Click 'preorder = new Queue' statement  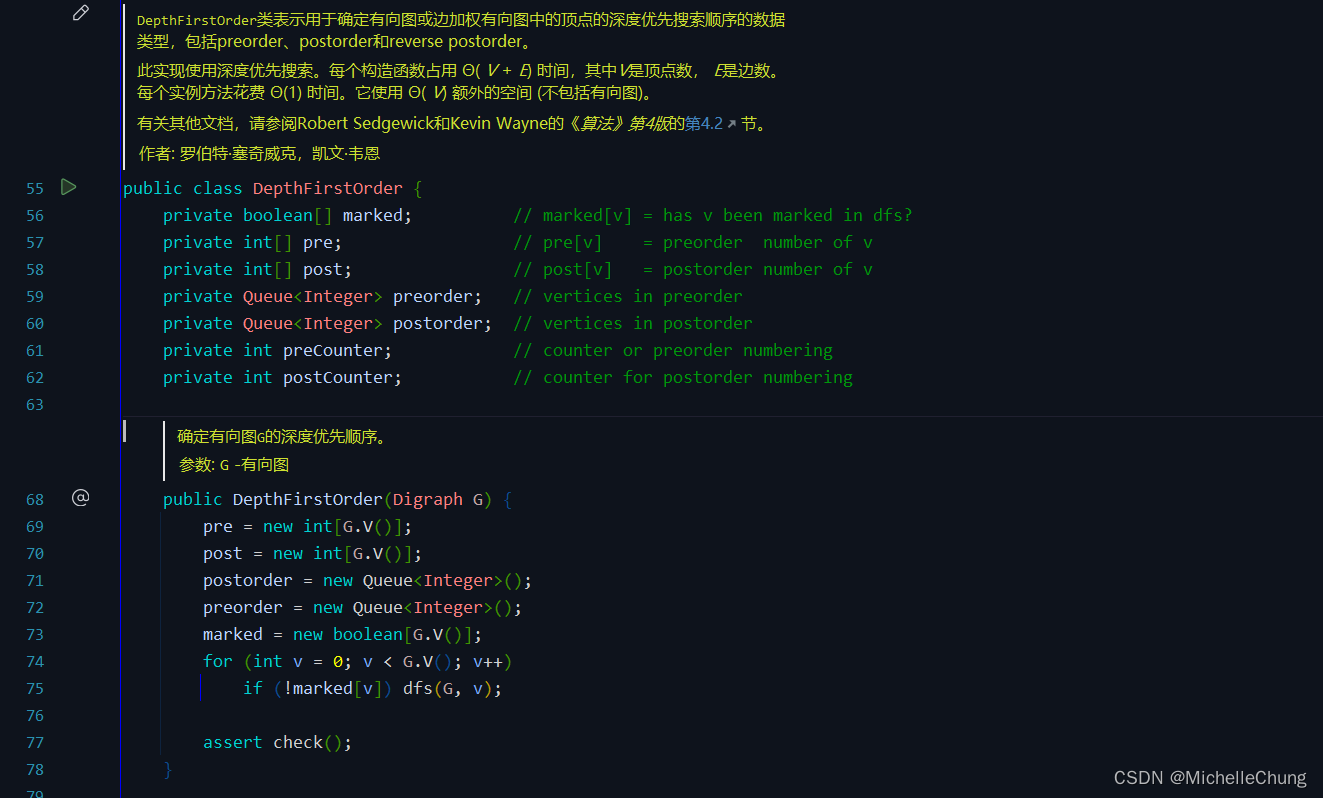coord(362,607)
